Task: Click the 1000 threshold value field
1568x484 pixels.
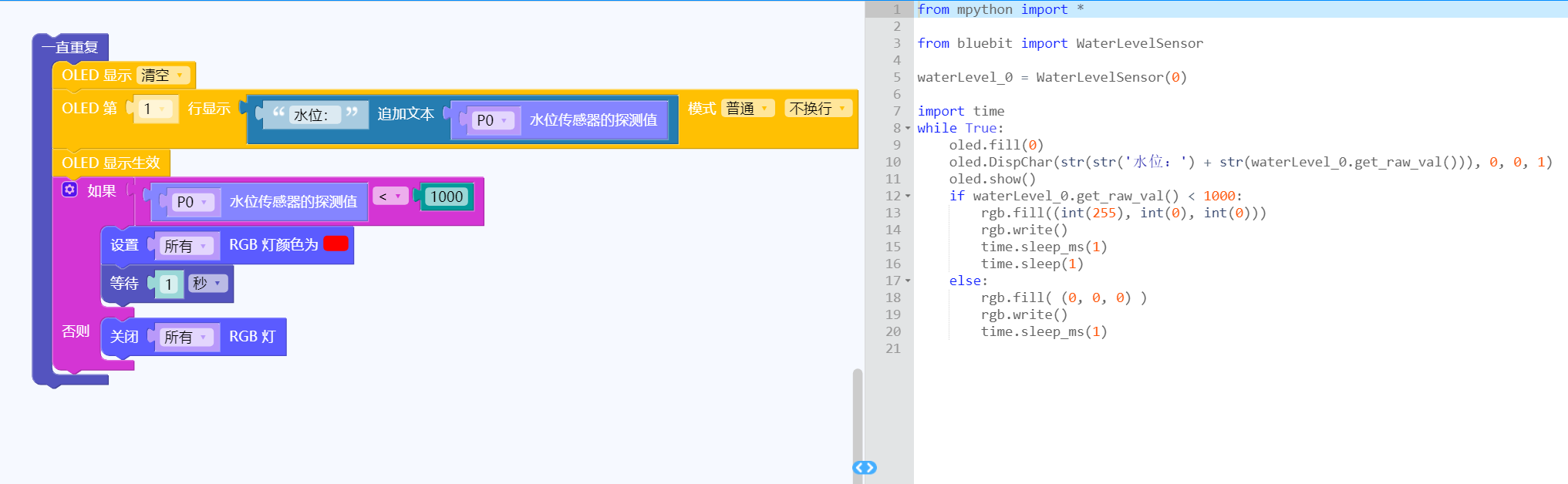Action: (x=447, y=197)
